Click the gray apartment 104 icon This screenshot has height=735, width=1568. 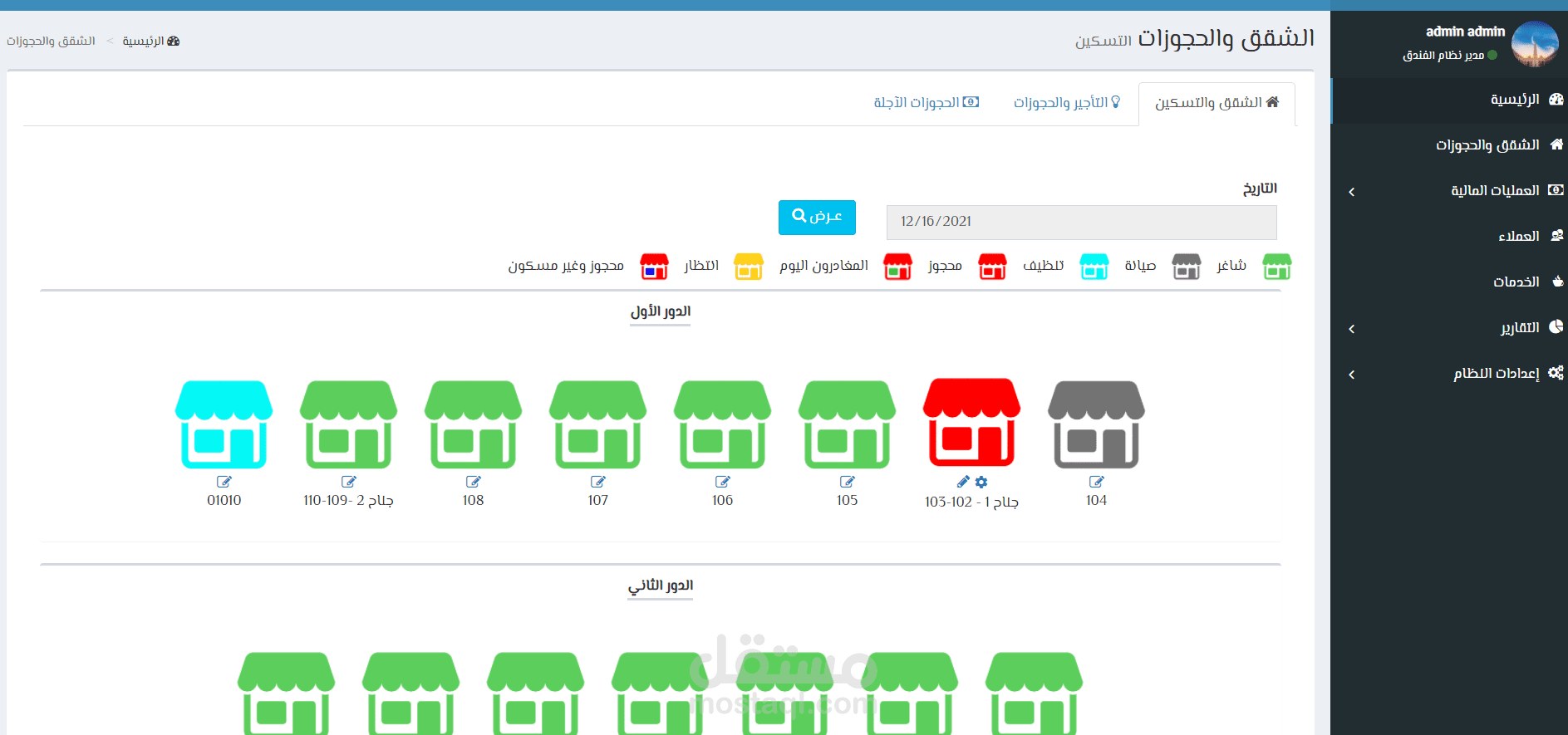point(1096,424)
